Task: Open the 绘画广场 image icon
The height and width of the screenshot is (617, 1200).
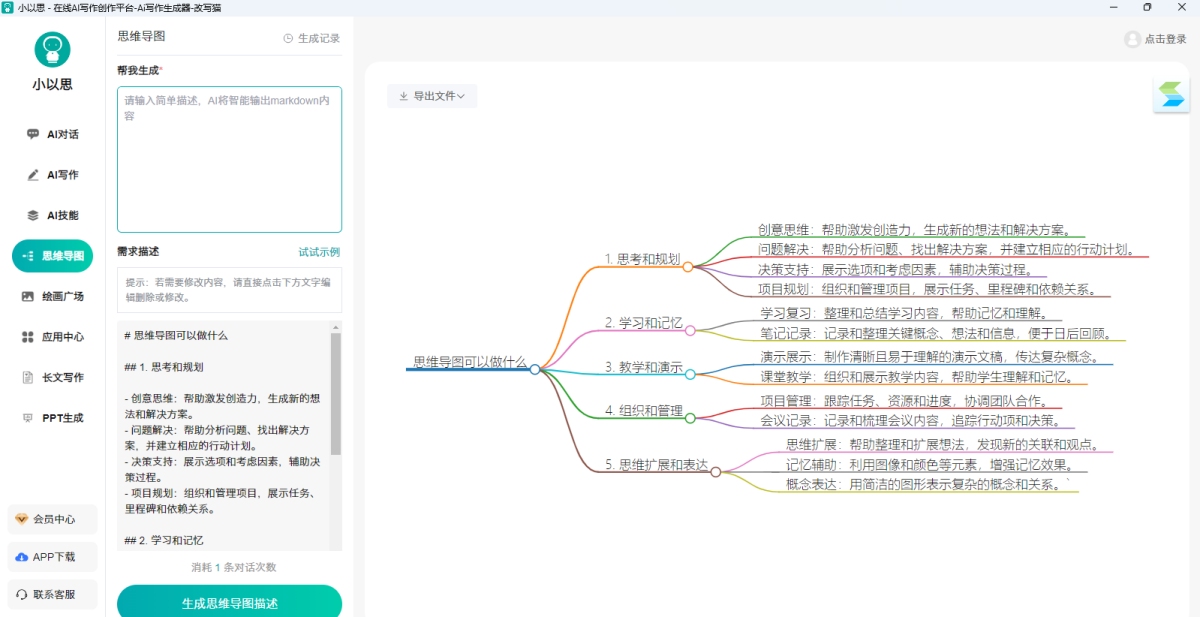Action: 28,297
